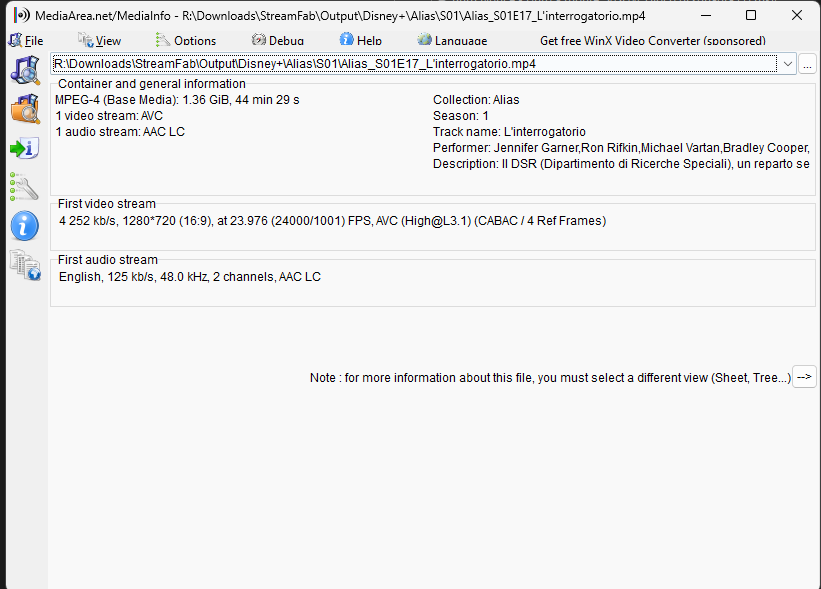Click the 'MPEG-4 (Base Media): 1.36 GiB' line
Image resolution: width=821 pixels, height=589 pixels.
tap(177, 100)
